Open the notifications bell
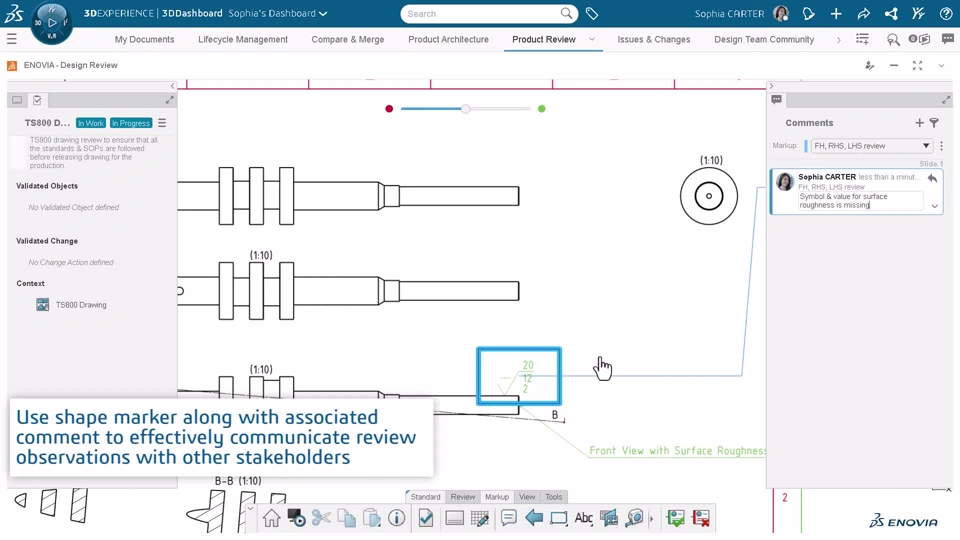 (x=808, y=13)
